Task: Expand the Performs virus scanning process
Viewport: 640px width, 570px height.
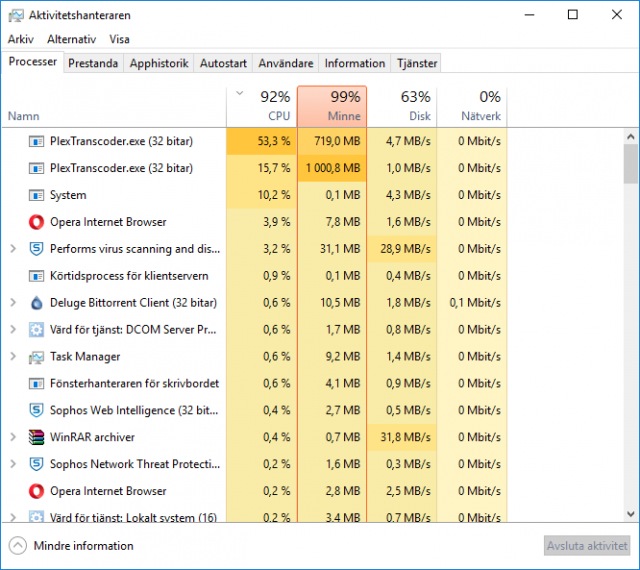Action: click(13, 249)
